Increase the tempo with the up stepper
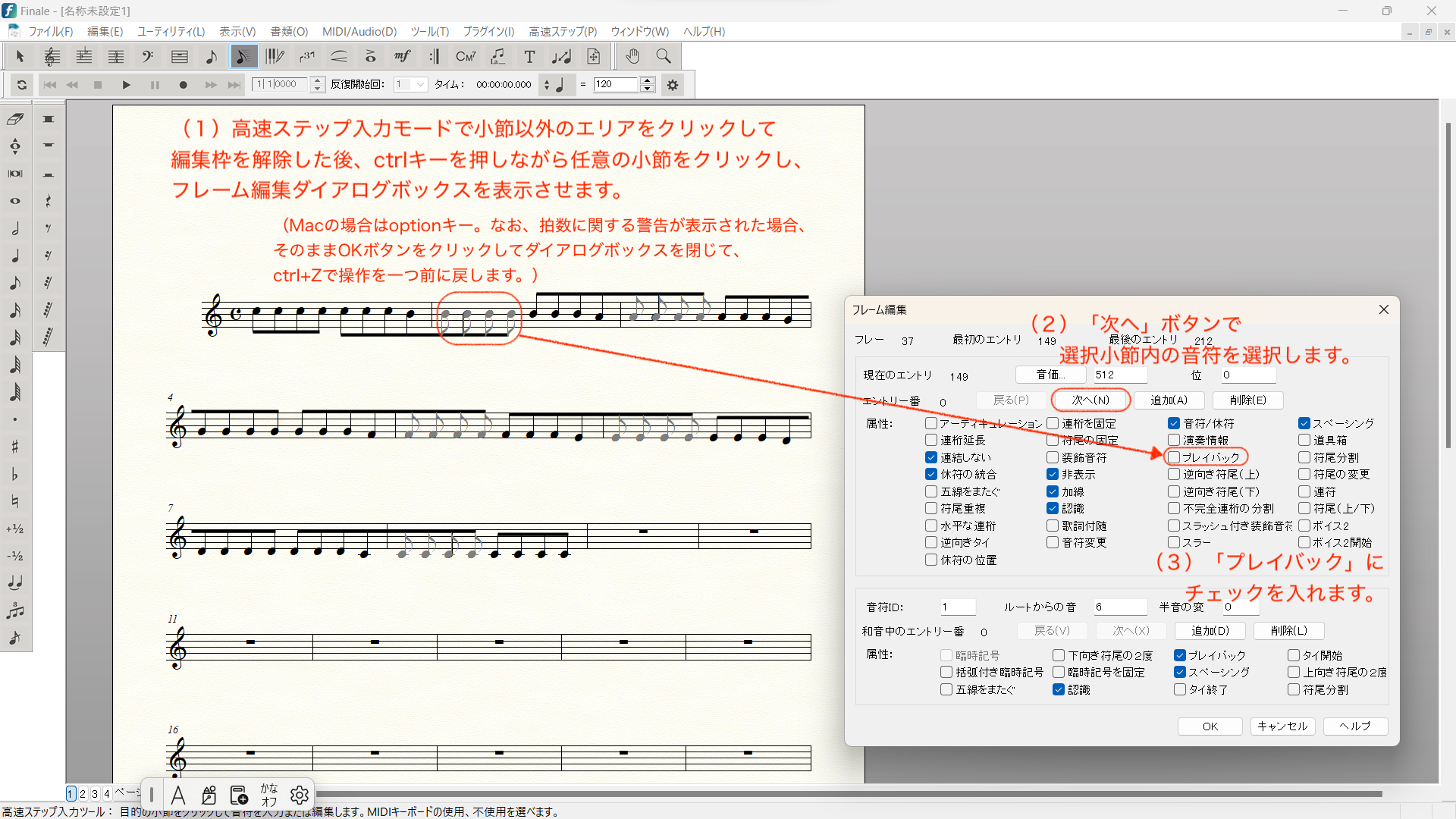1456x819 pixels. pos(648,80)
